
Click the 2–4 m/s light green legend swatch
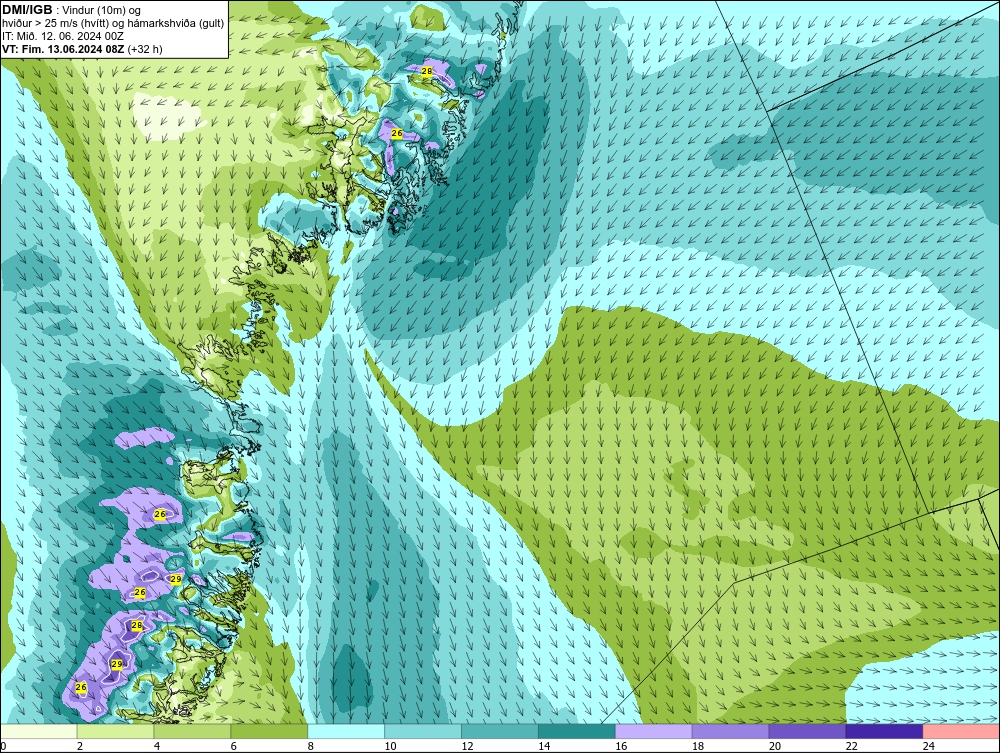(x=115, y=731)
